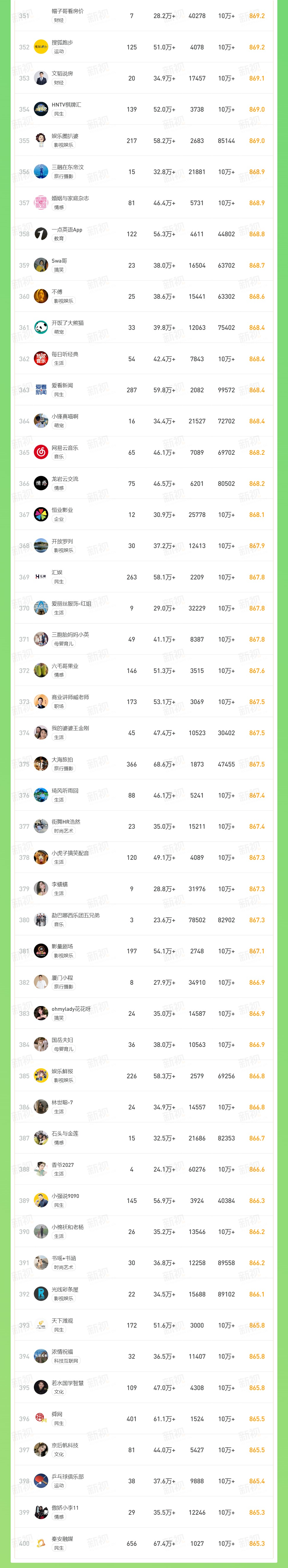The width and height of the screenshot is (288, 1568).
Task: Click the 旅行摄影 tag under 三融在东帝汶
Action: [63, 176]
